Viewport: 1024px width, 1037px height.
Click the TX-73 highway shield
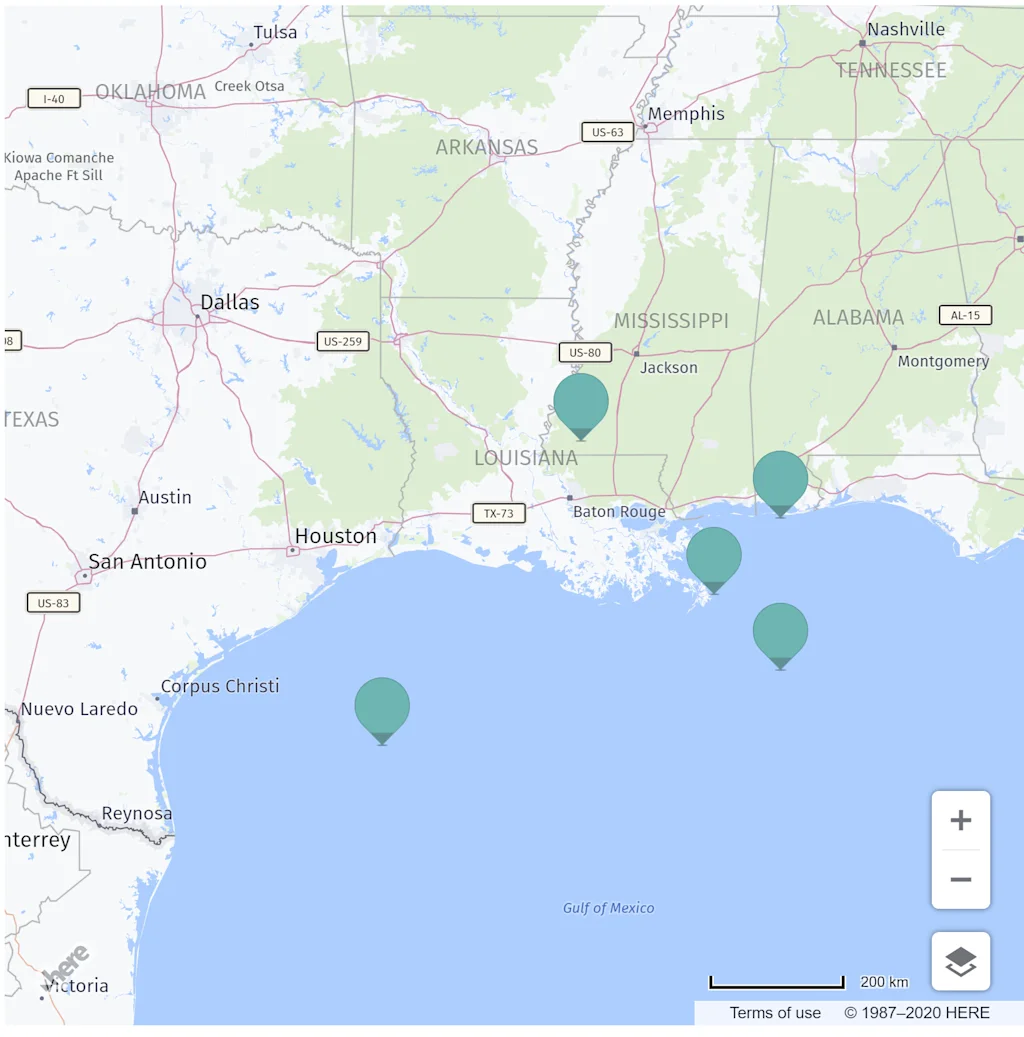pyautogui.click(x=499, y=514)
